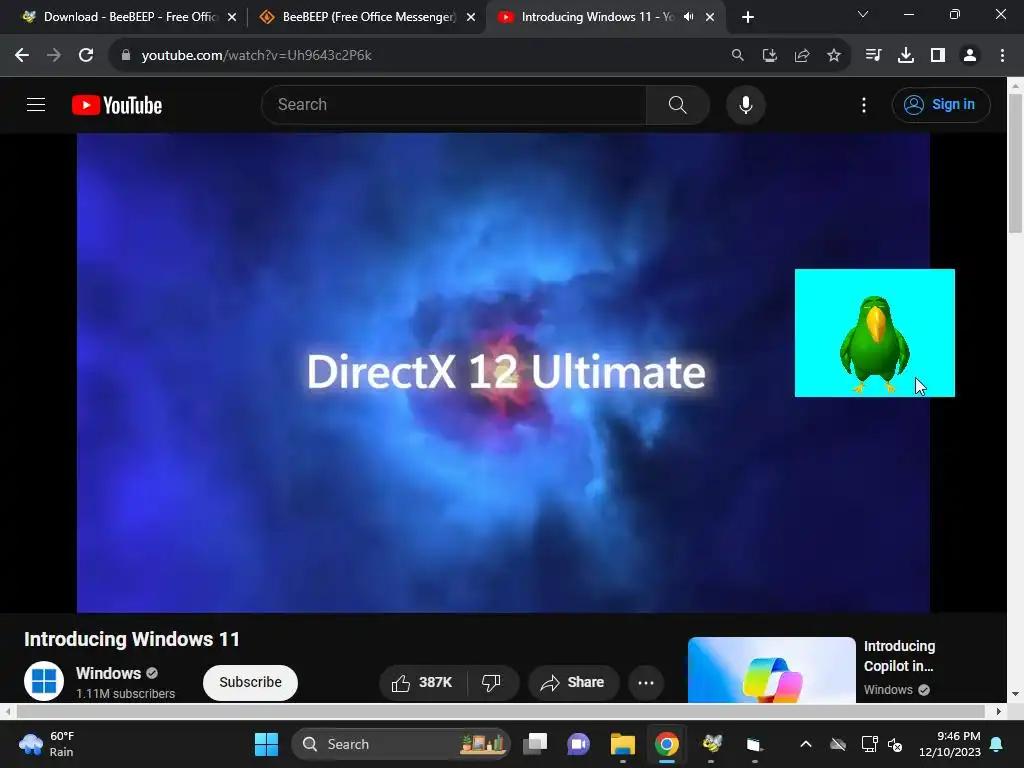Screen dimensions: 1024x768
Task: Click the taskbar Search box
Action: [x=401, y=744]
